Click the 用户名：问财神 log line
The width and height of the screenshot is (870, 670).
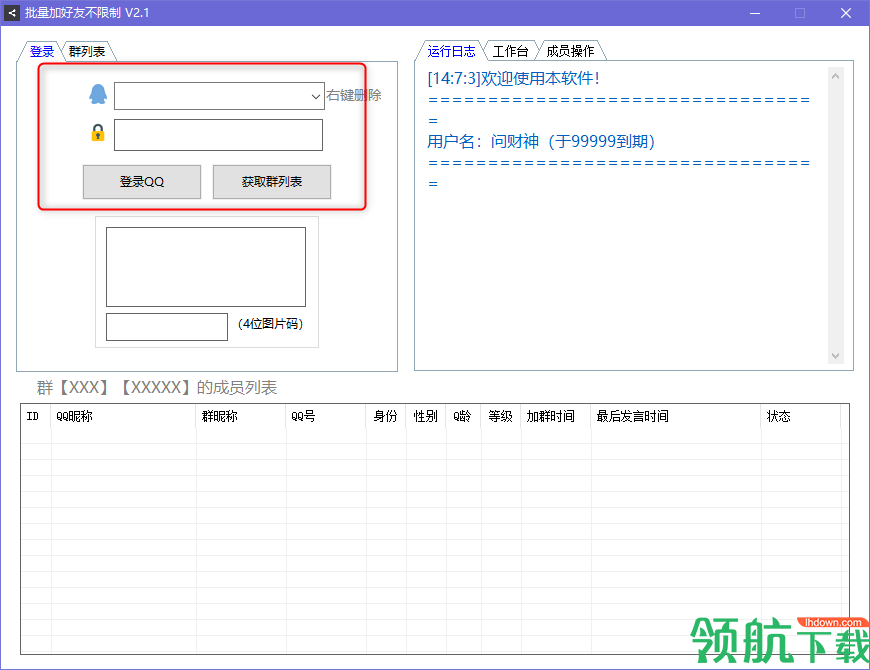[541, 141]
